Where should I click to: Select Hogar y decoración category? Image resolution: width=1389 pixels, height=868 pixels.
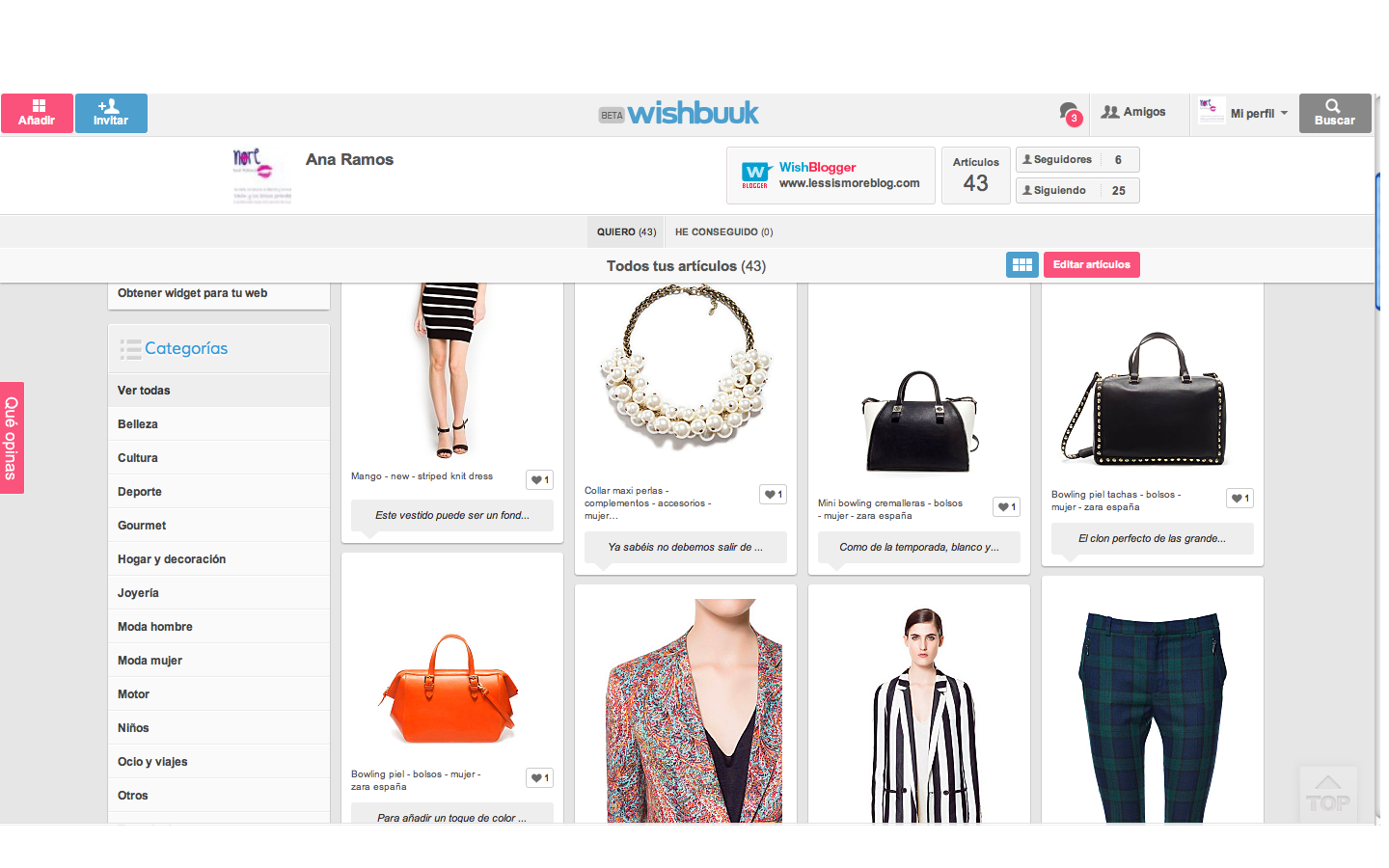click(x=219, y=559)
